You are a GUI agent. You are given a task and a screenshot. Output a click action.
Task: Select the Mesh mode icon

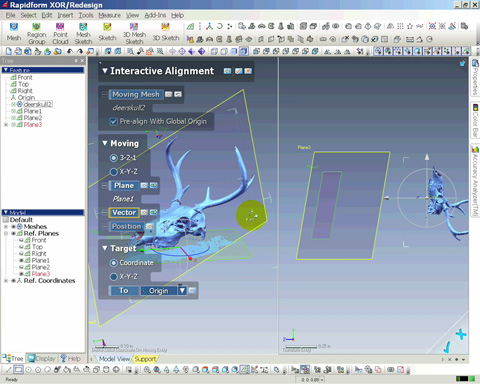tap(14, 32)
